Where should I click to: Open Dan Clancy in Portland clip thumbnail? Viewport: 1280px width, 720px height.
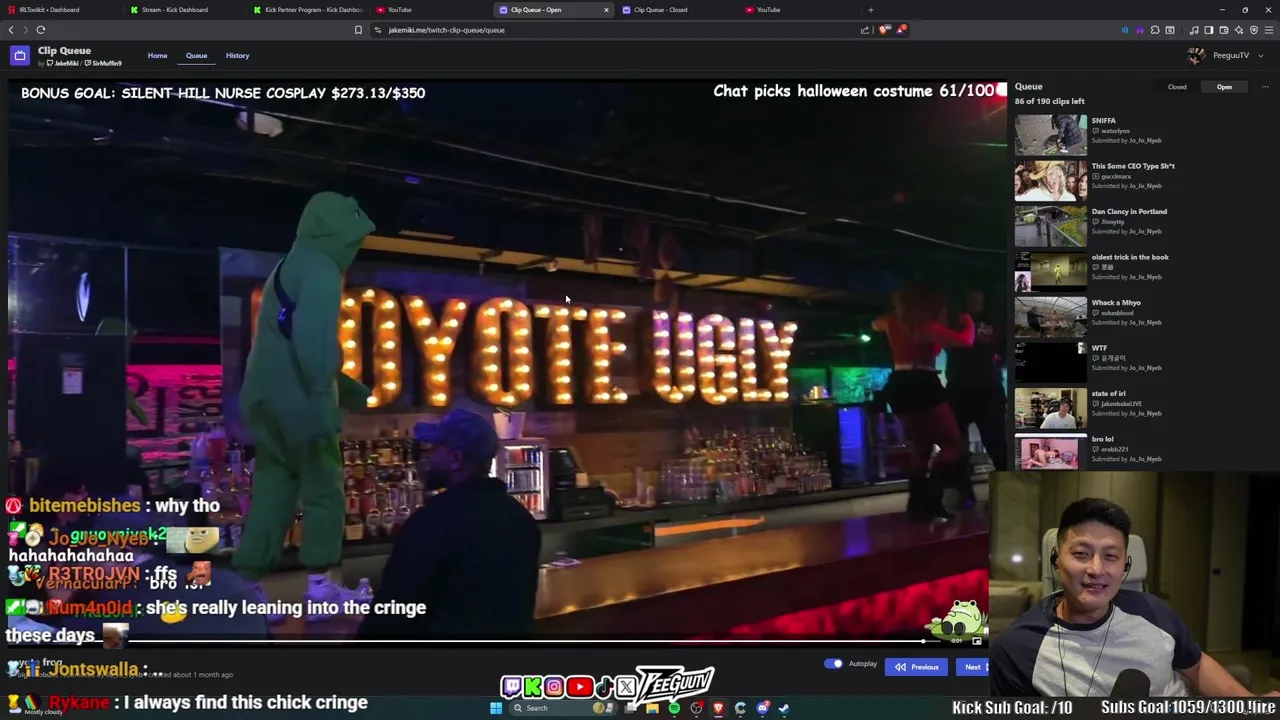(x=1050, y=226)
